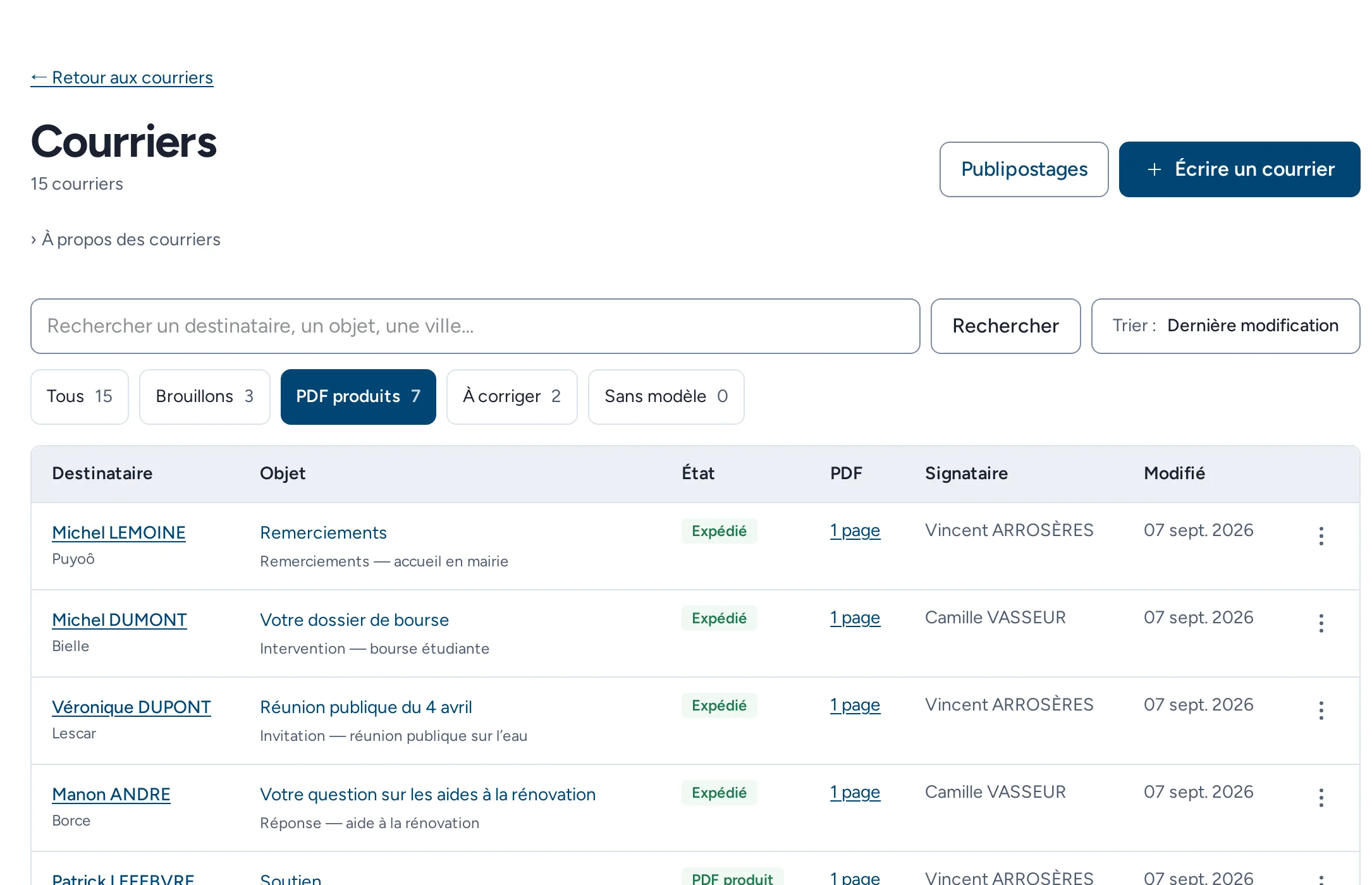Open the aides à la rénovation letter

click(x=427, y=795)
